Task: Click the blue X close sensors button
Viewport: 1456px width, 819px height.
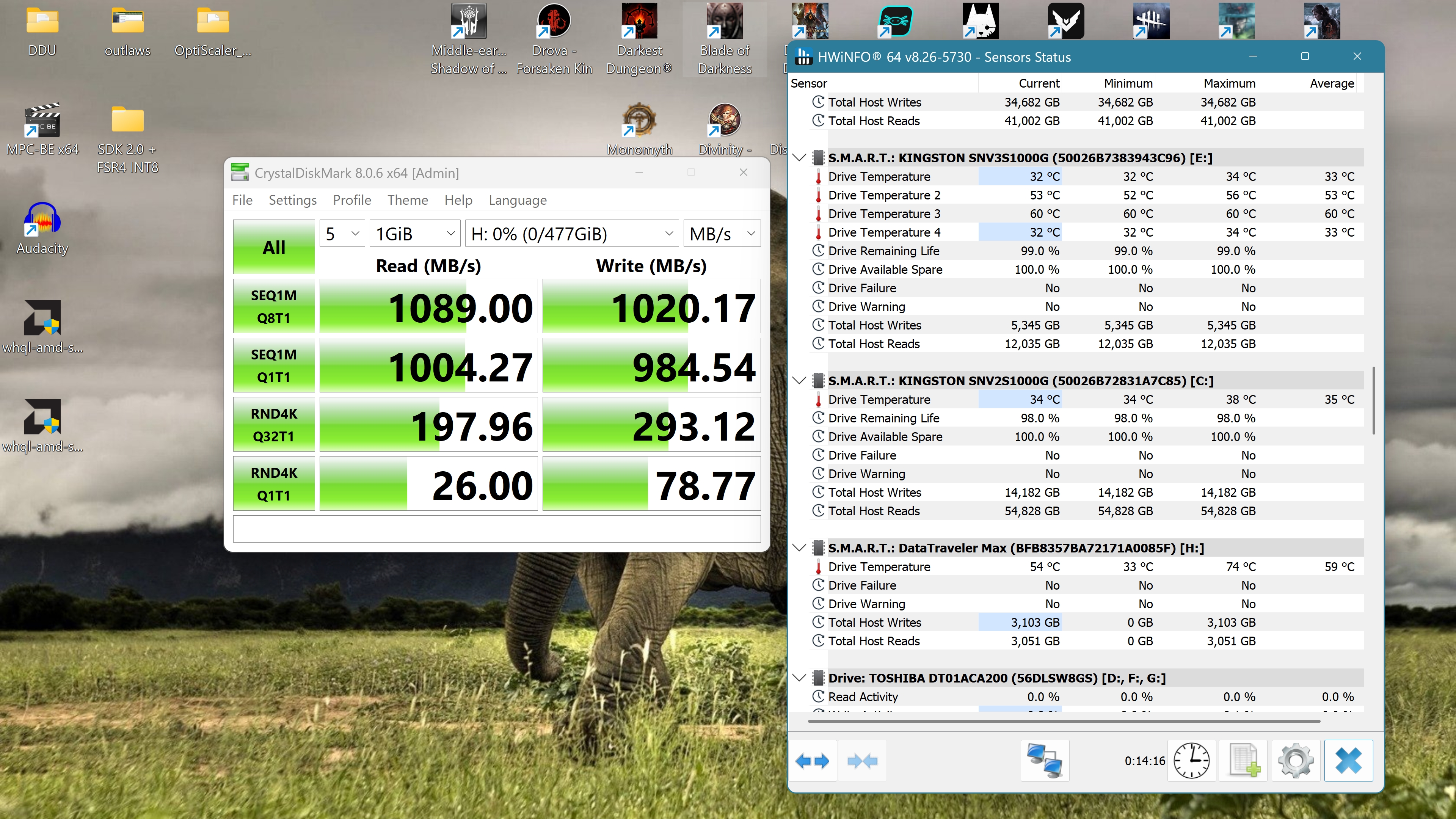Action: (1348, 761)
